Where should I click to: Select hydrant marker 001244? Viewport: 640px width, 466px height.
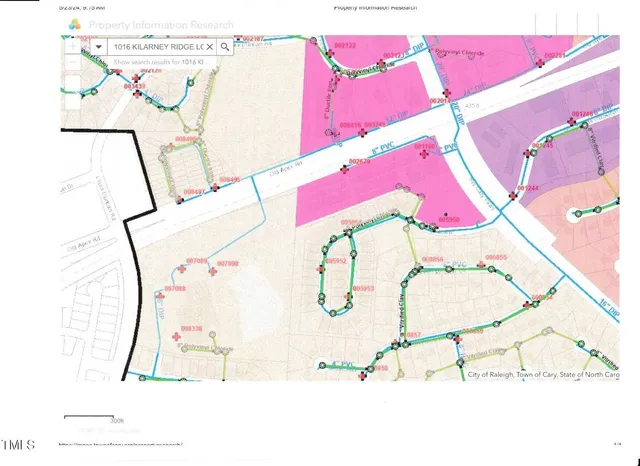[x=513, y=195]
